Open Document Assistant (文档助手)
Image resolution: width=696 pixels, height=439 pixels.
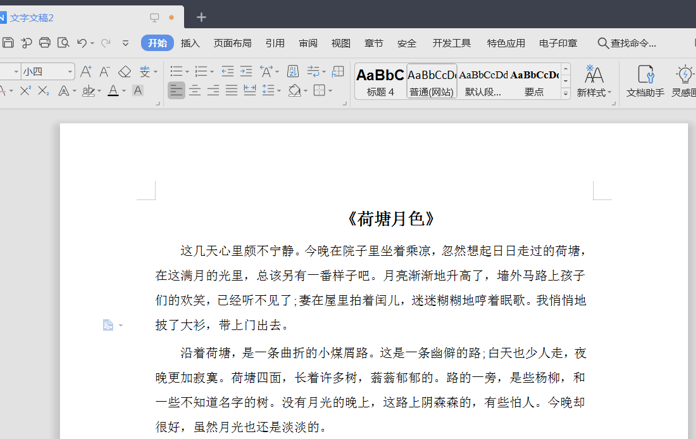pyautogui.click(x=645, y=80)
